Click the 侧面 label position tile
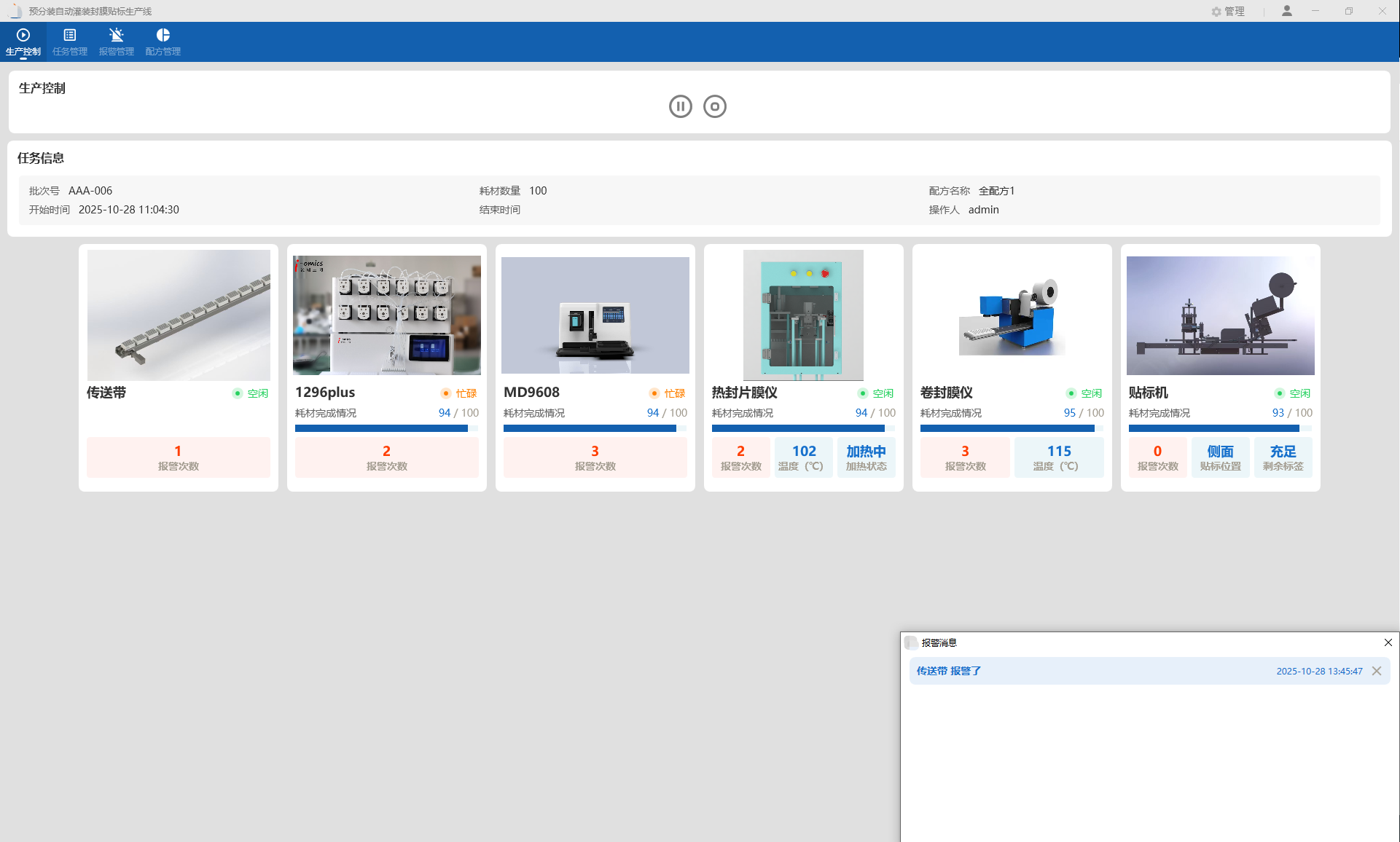The height and width of the screenshot is (842, 1400). coord(1220,457)
